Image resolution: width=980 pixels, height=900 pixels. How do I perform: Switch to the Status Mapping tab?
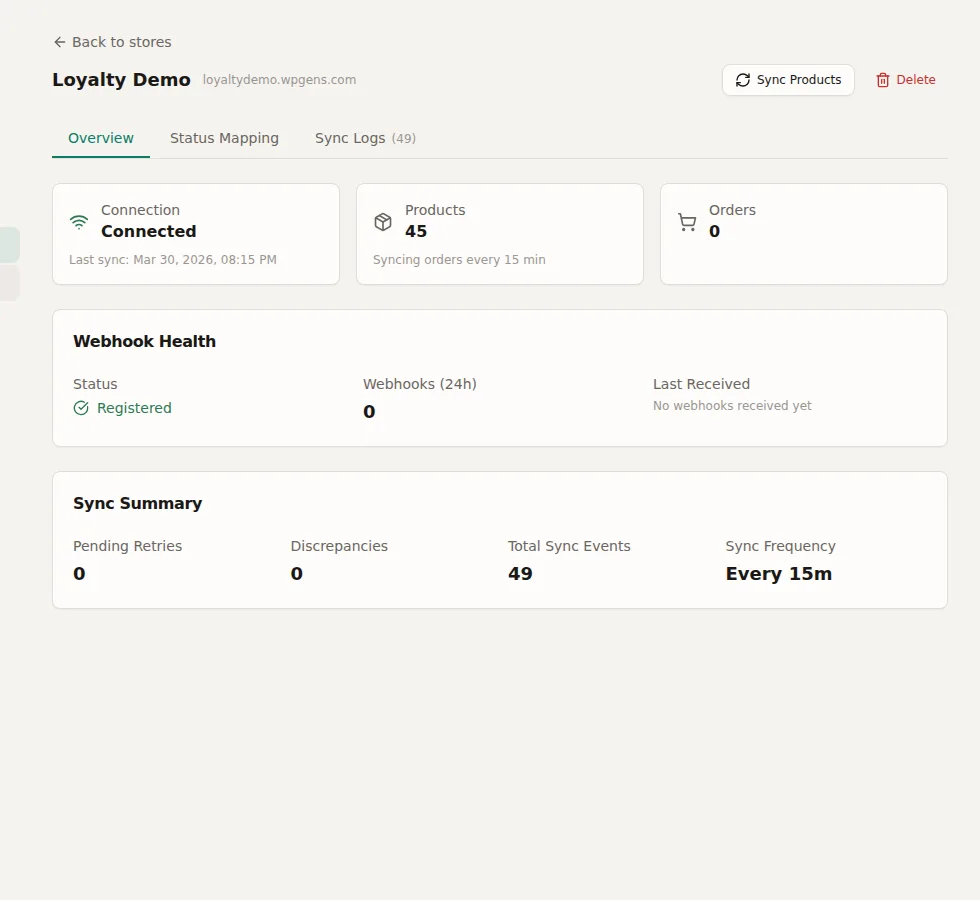[224, 138]
